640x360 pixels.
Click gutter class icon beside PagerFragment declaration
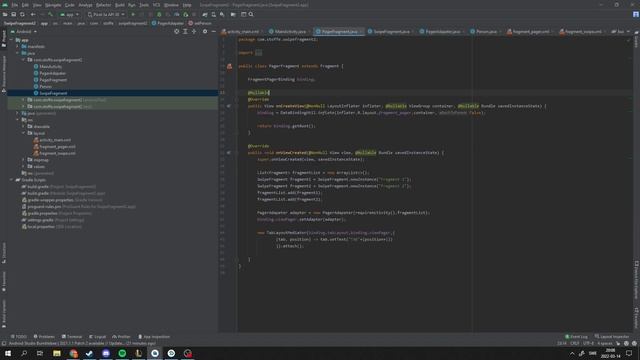click(x=229, y=66)
